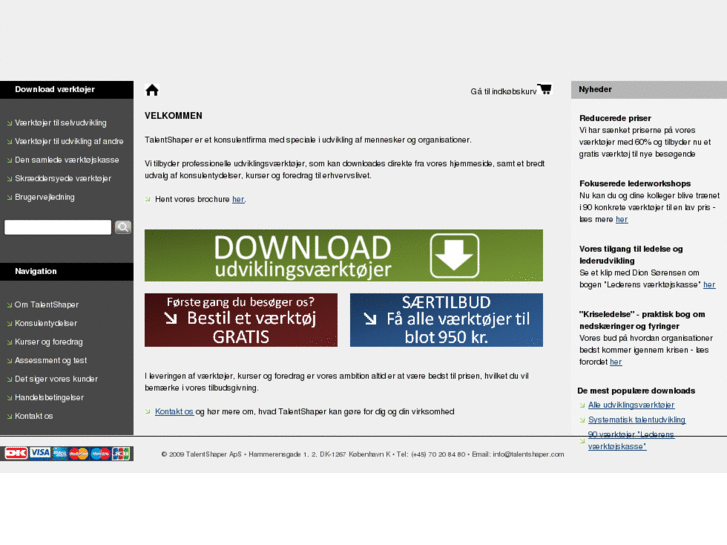Screen dimensions: 727x545
Task: Open Brugervejledning menu item
Action: [x=45, y=197]
